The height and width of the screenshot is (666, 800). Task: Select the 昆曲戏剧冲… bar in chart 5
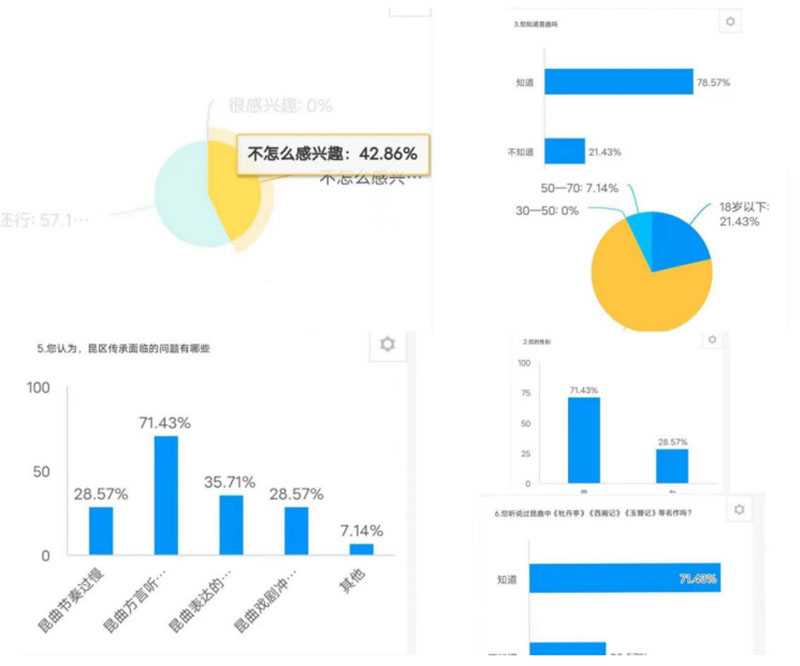pos(296,531)
